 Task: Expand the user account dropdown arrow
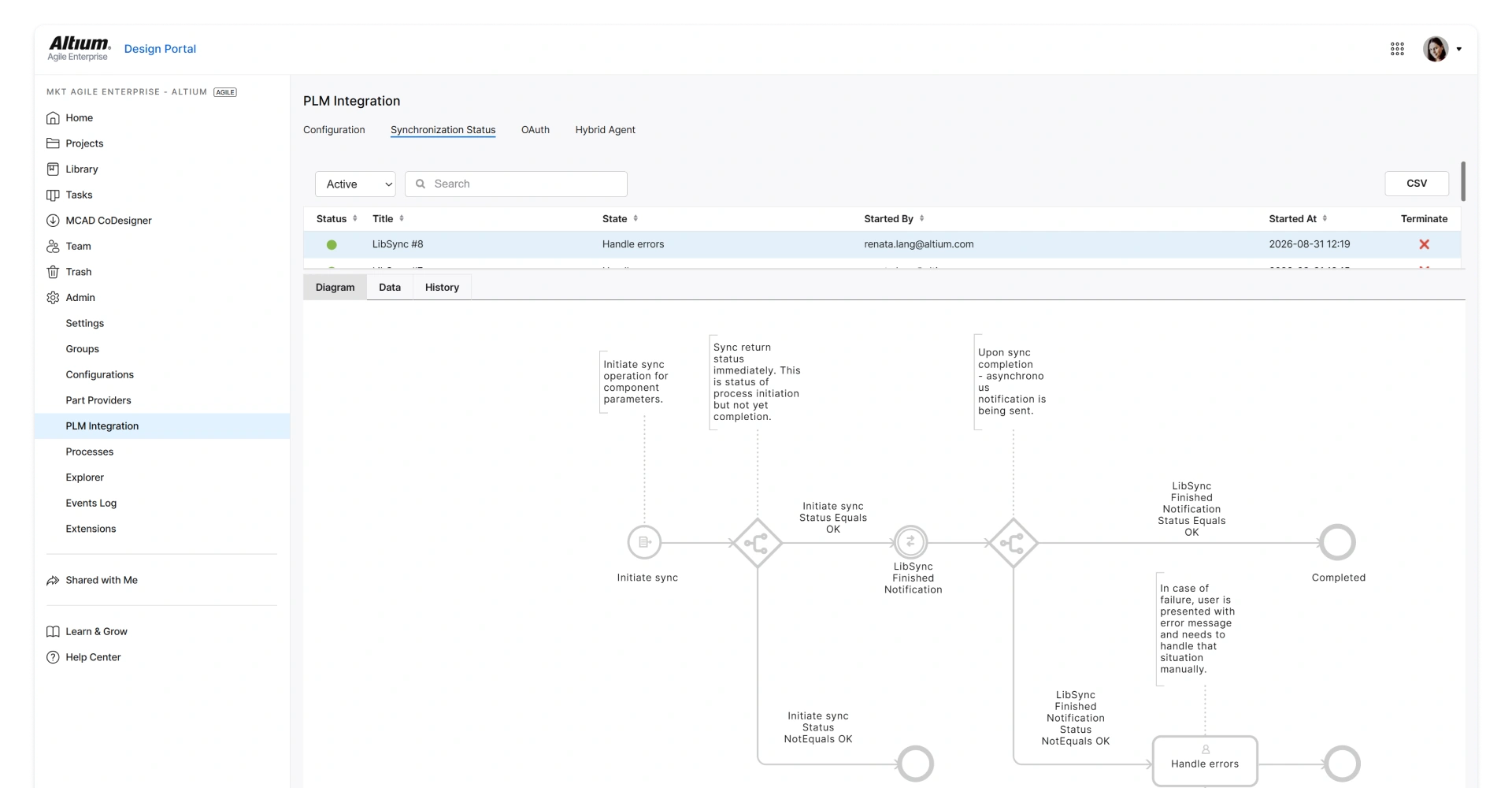pos(1459,49)
